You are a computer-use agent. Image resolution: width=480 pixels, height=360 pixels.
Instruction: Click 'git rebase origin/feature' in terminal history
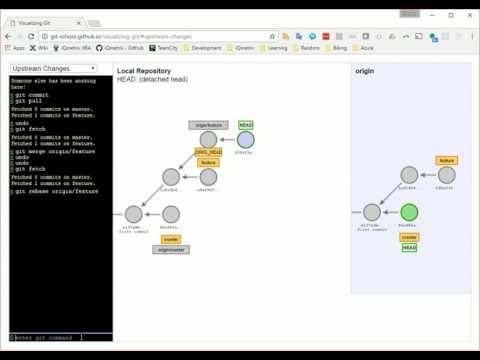tap(57, 191)
